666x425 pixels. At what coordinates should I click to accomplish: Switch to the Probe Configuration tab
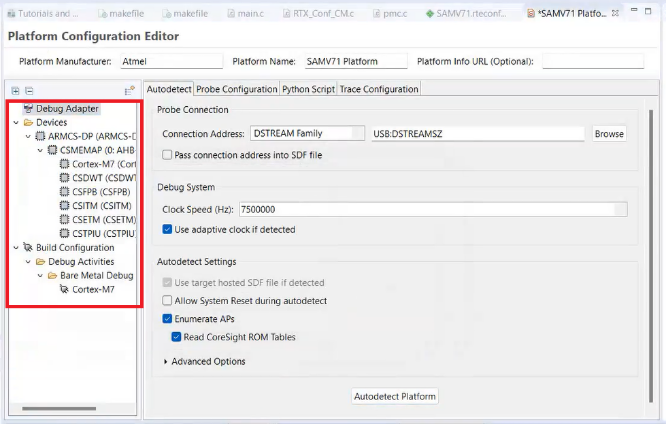[236, 89]
